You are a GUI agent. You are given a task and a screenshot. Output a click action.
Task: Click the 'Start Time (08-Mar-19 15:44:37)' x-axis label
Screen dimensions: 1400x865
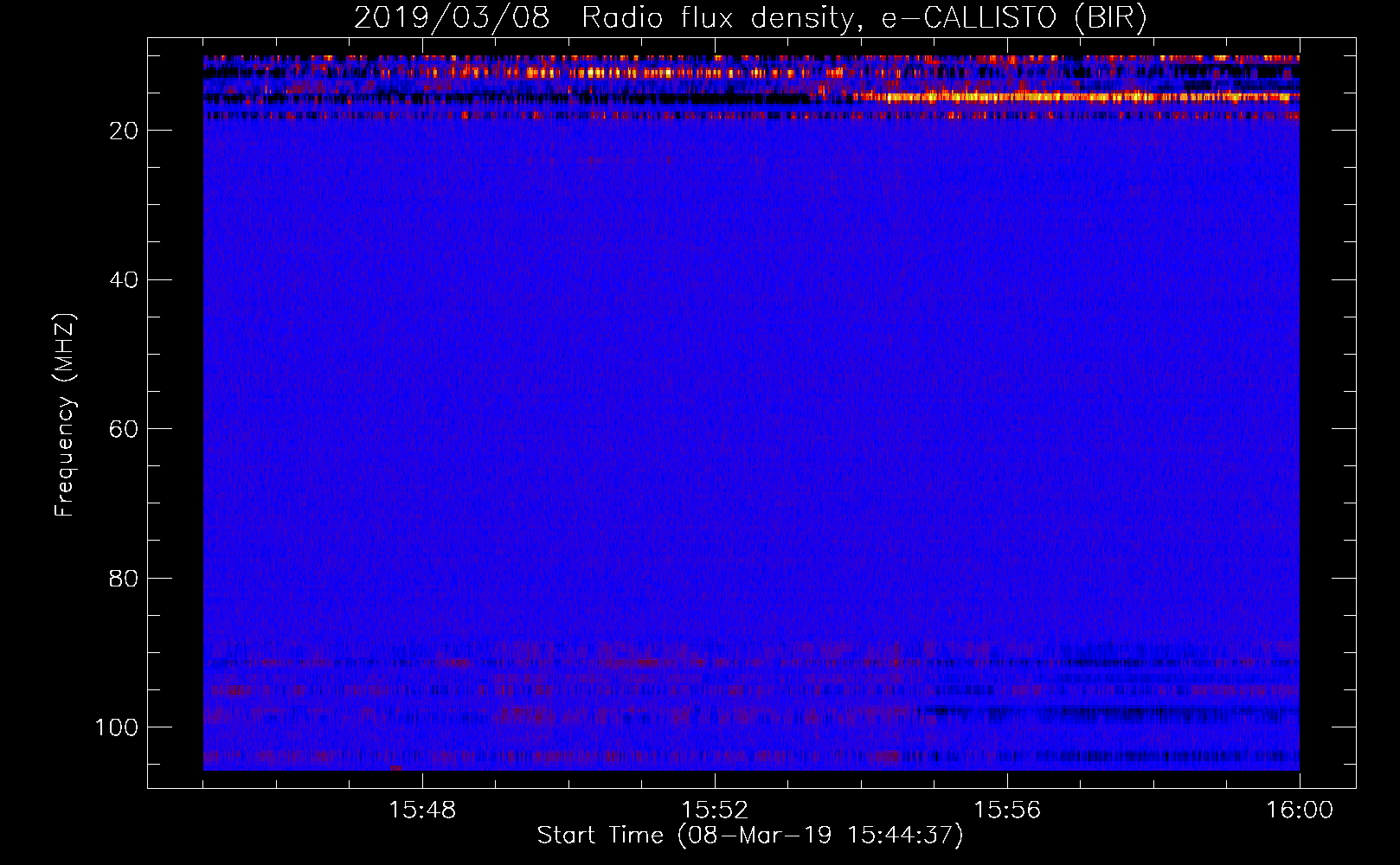pos(750,836)
